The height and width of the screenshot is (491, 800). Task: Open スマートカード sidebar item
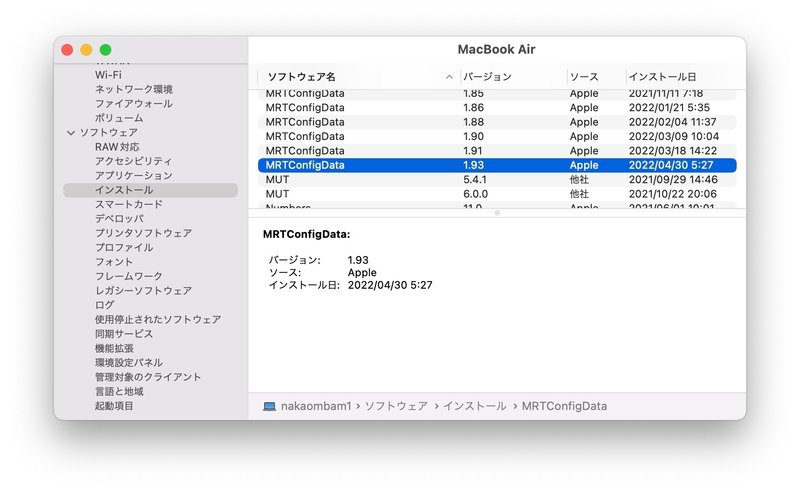pyautogui.click(x=129, y=204)
